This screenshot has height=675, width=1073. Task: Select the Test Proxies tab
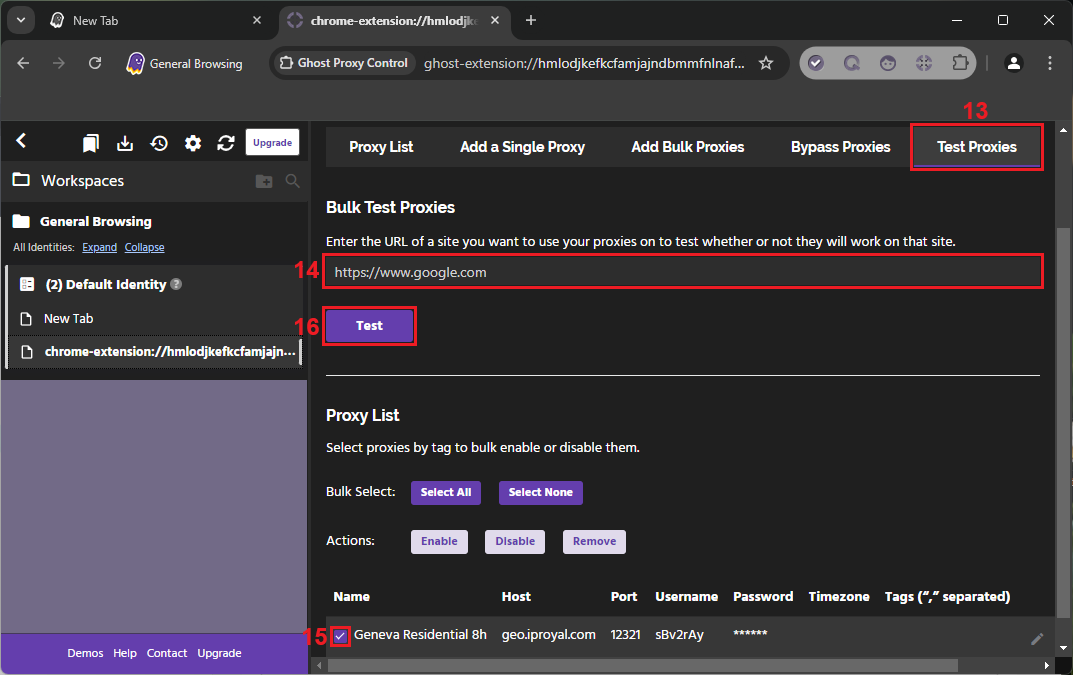click(977, 147)
